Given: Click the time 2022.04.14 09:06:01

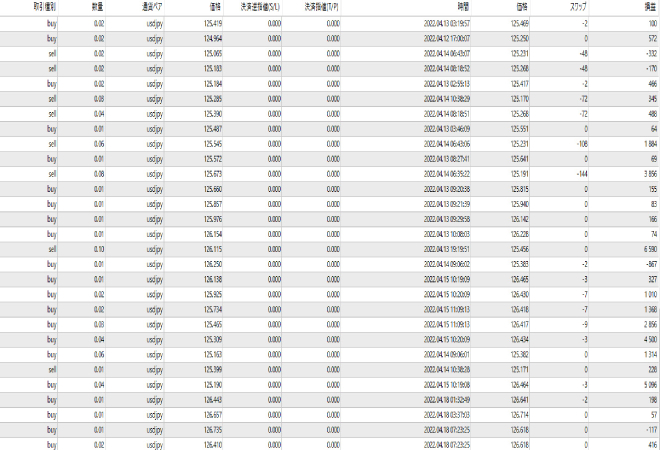Looking at the screenshot, I should pyautogui.click(x=447, y=355).
